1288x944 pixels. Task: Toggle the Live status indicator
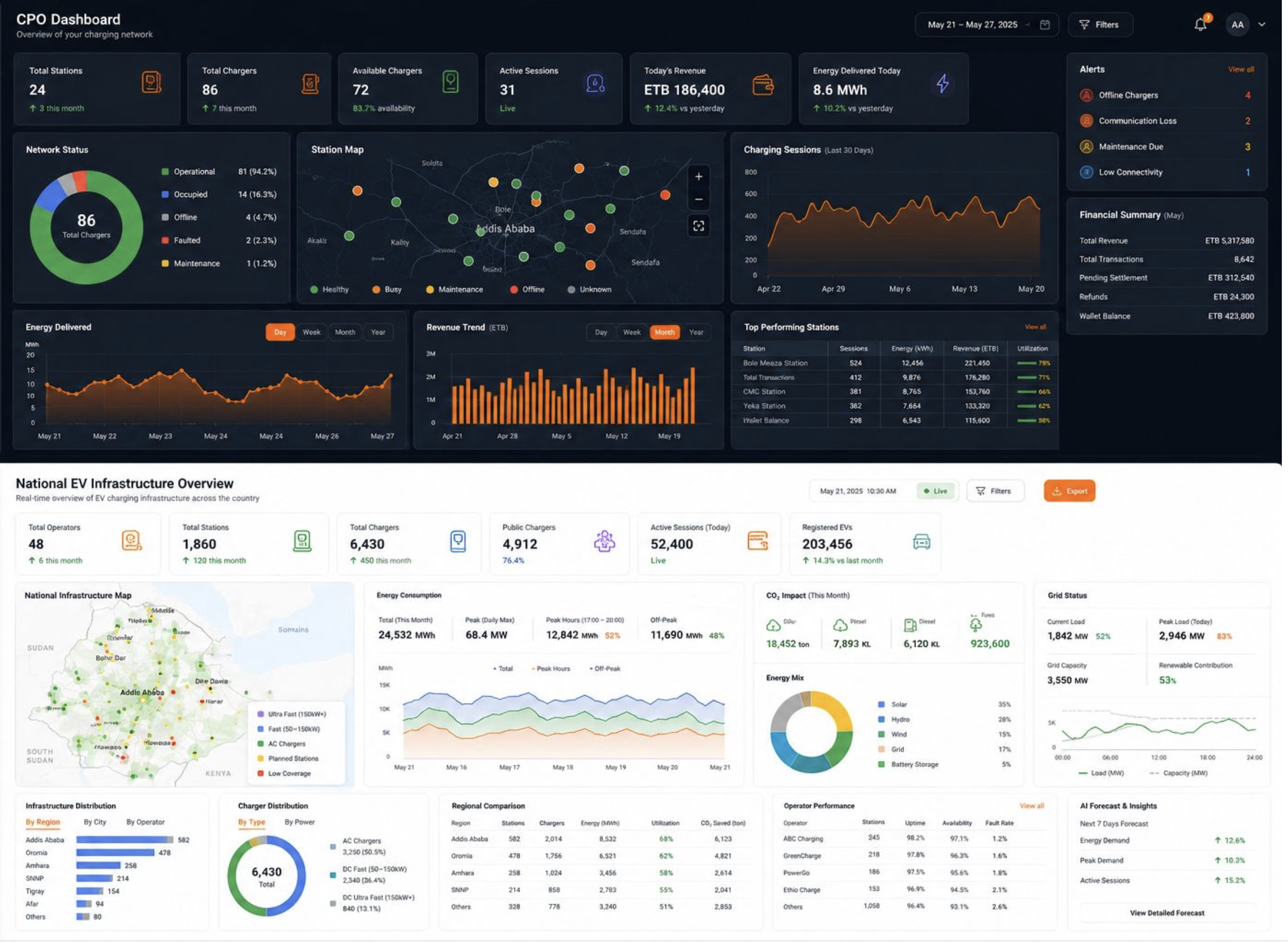click(x=935, y=492)
